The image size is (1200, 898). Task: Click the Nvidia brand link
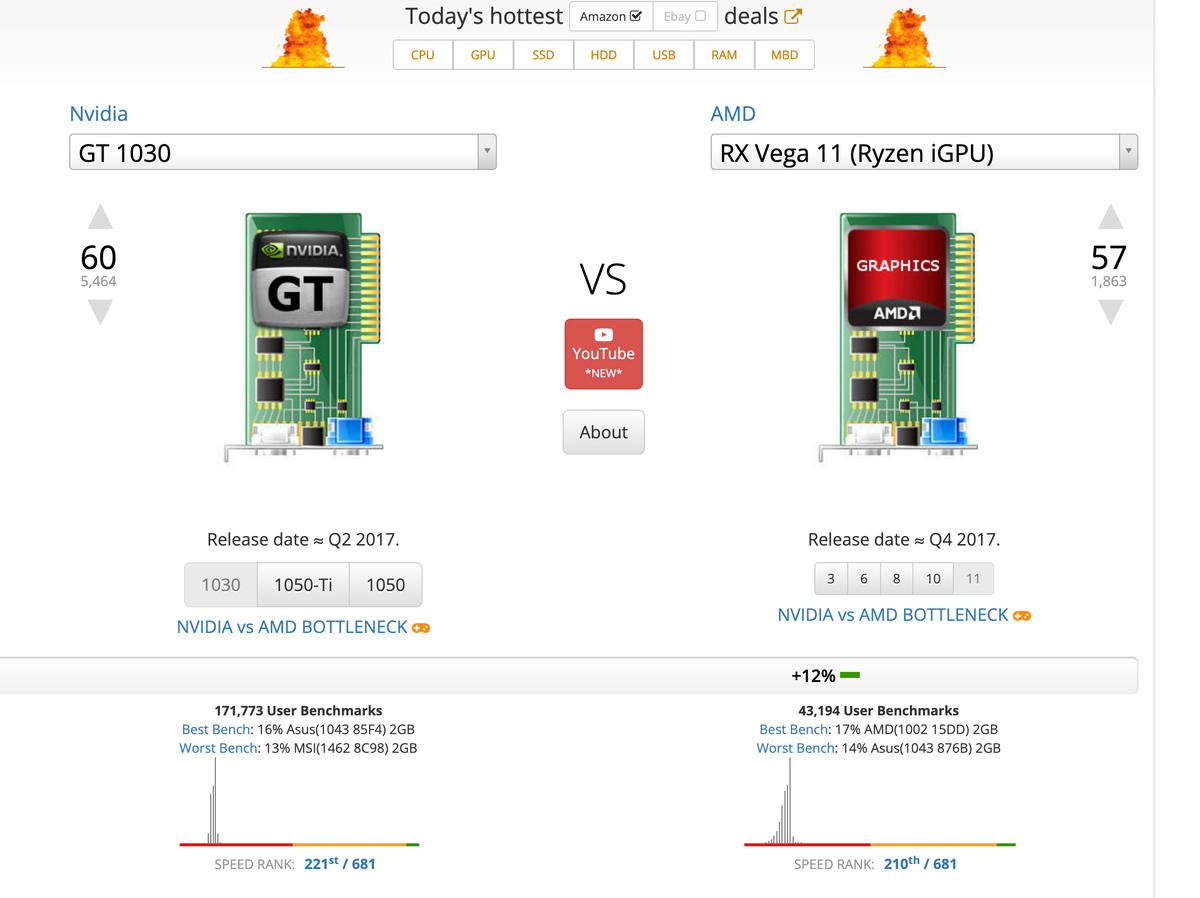(98, 114)
